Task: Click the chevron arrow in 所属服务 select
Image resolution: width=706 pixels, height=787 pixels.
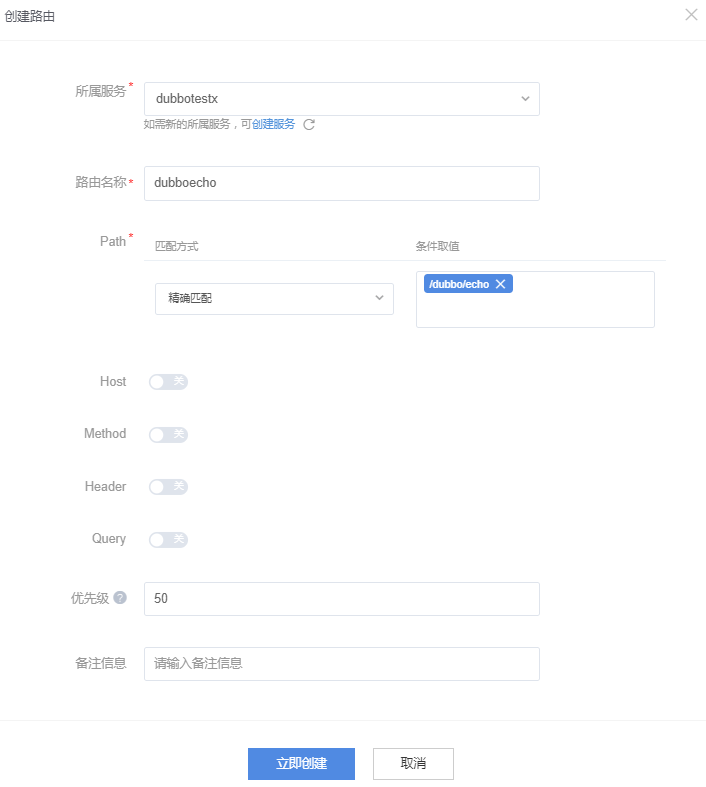Action: coord(525,99)
